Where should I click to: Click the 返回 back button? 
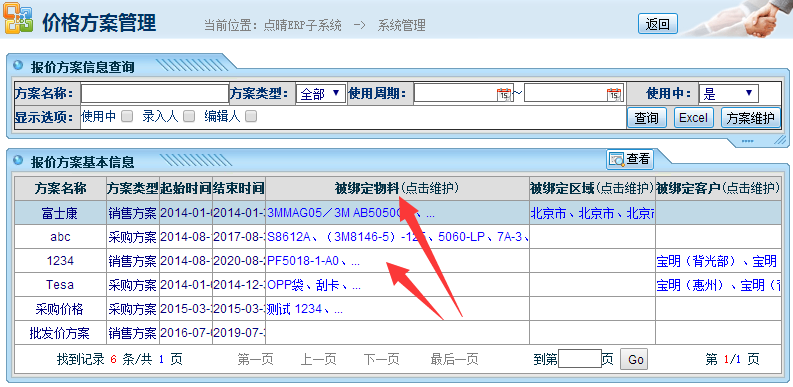(x=657, y=24)
